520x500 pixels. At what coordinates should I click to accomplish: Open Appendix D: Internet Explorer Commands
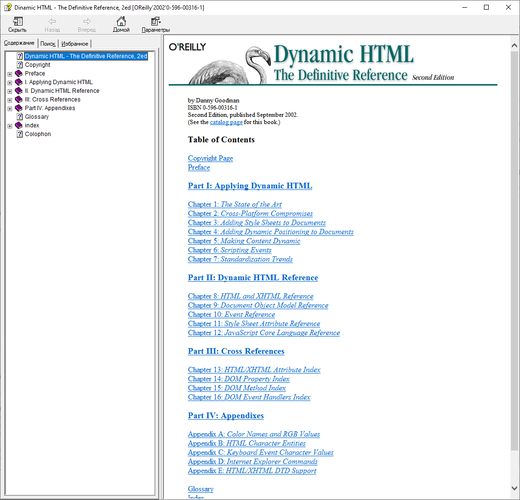[x=253, y=461]
